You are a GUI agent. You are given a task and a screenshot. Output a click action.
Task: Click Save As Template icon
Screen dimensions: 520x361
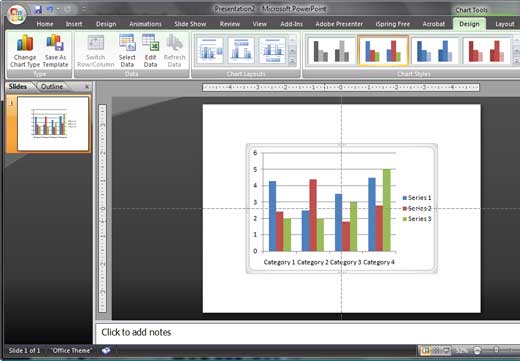[x=55, y=43]
